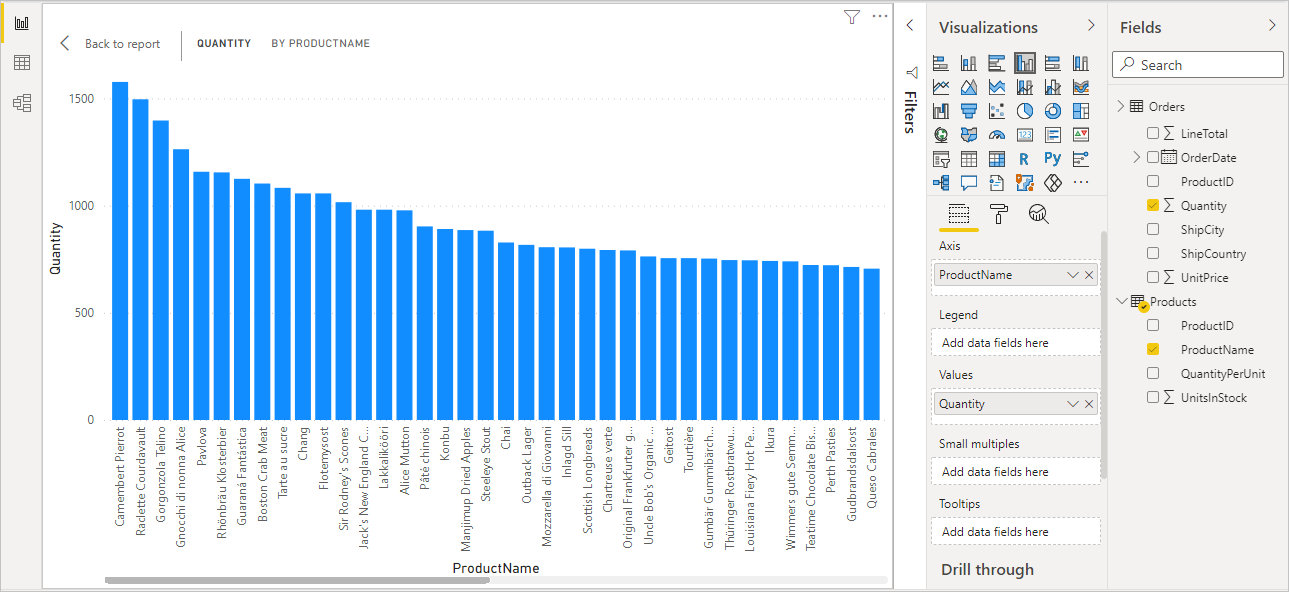Select the R script visual
The image size is (1289, 592).
1024,158
